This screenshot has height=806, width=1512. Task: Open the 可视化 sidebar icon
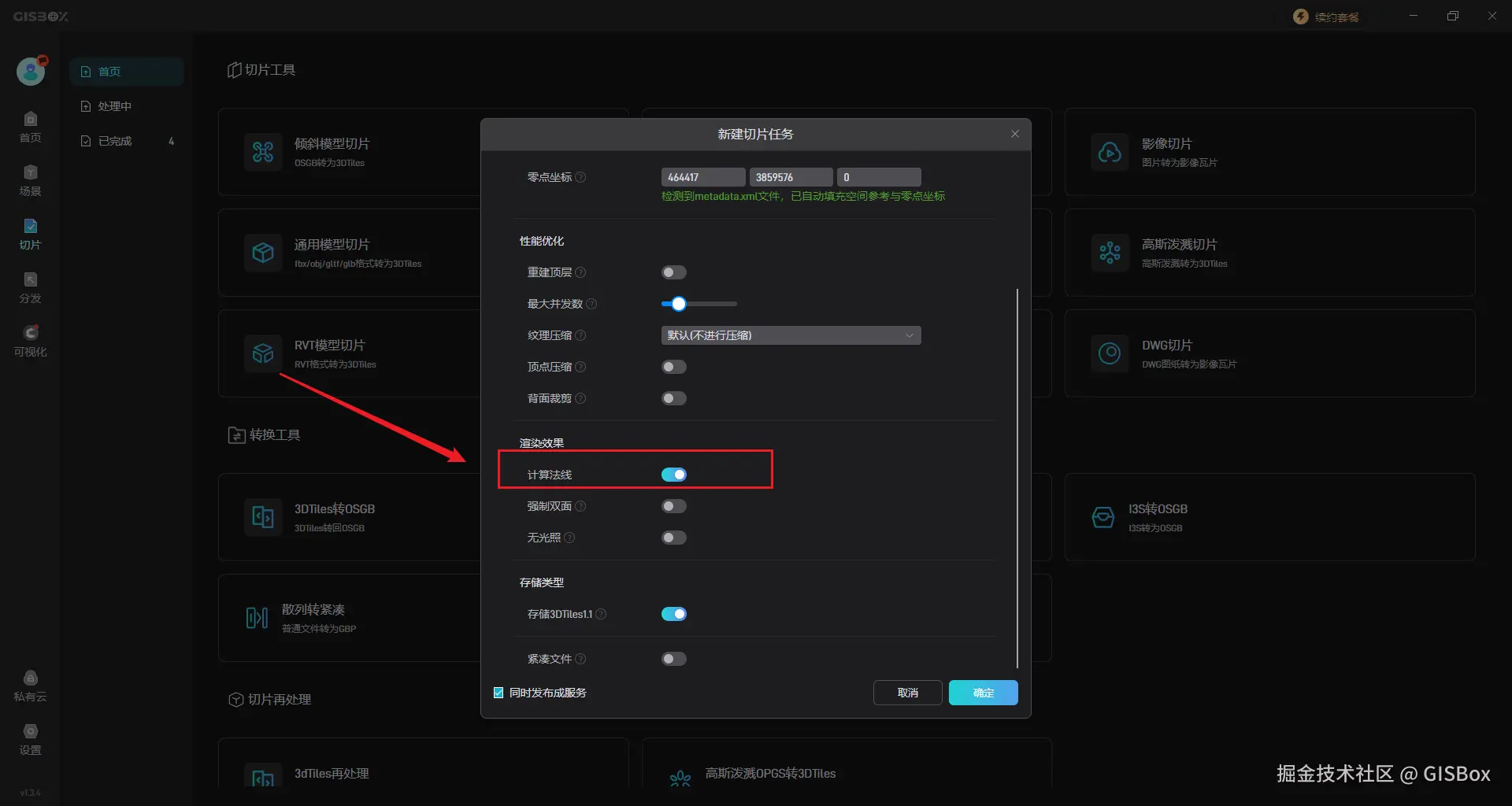pos(31,340)
